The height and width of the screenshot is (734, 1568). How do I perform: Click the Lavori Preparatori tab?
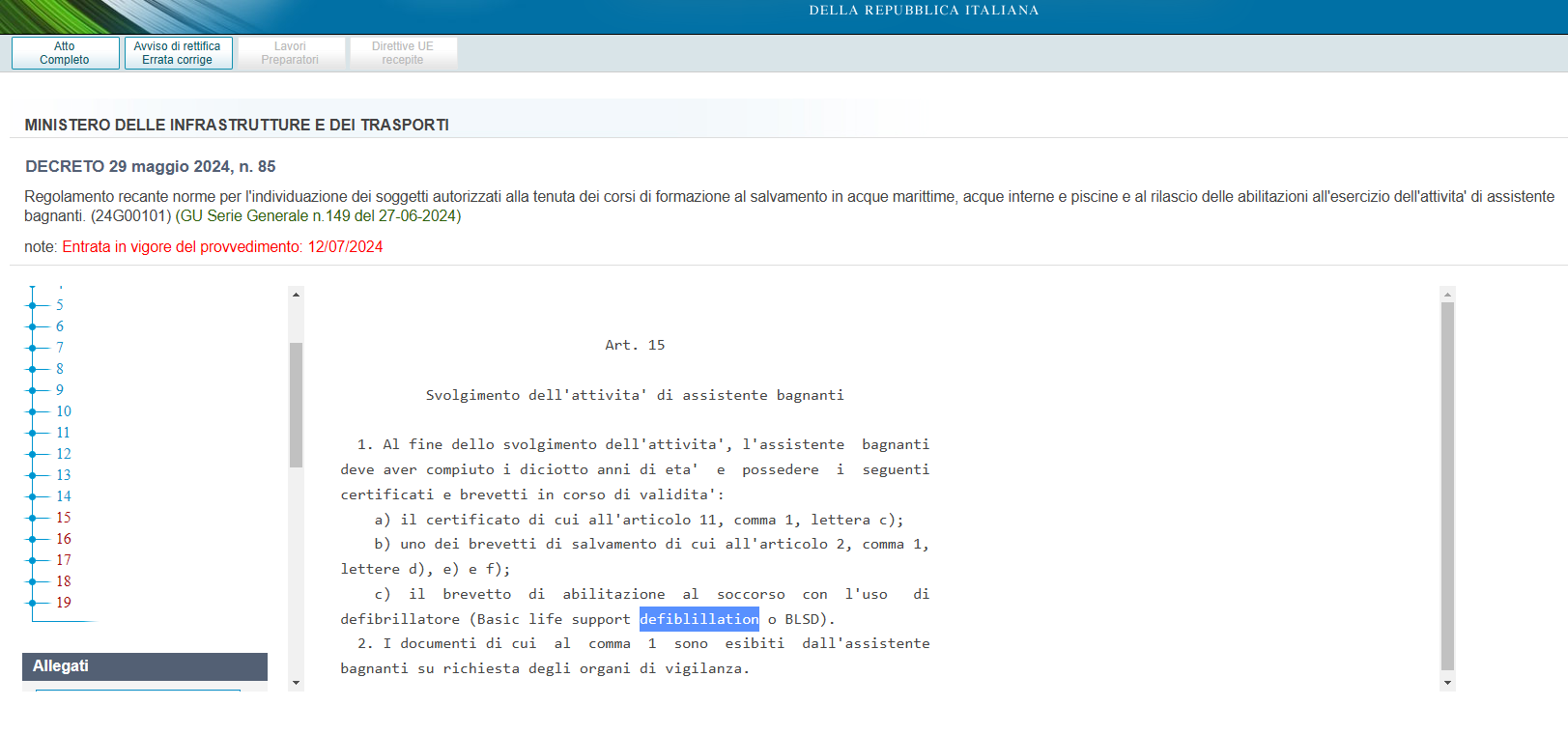click(x=290, y=53)
